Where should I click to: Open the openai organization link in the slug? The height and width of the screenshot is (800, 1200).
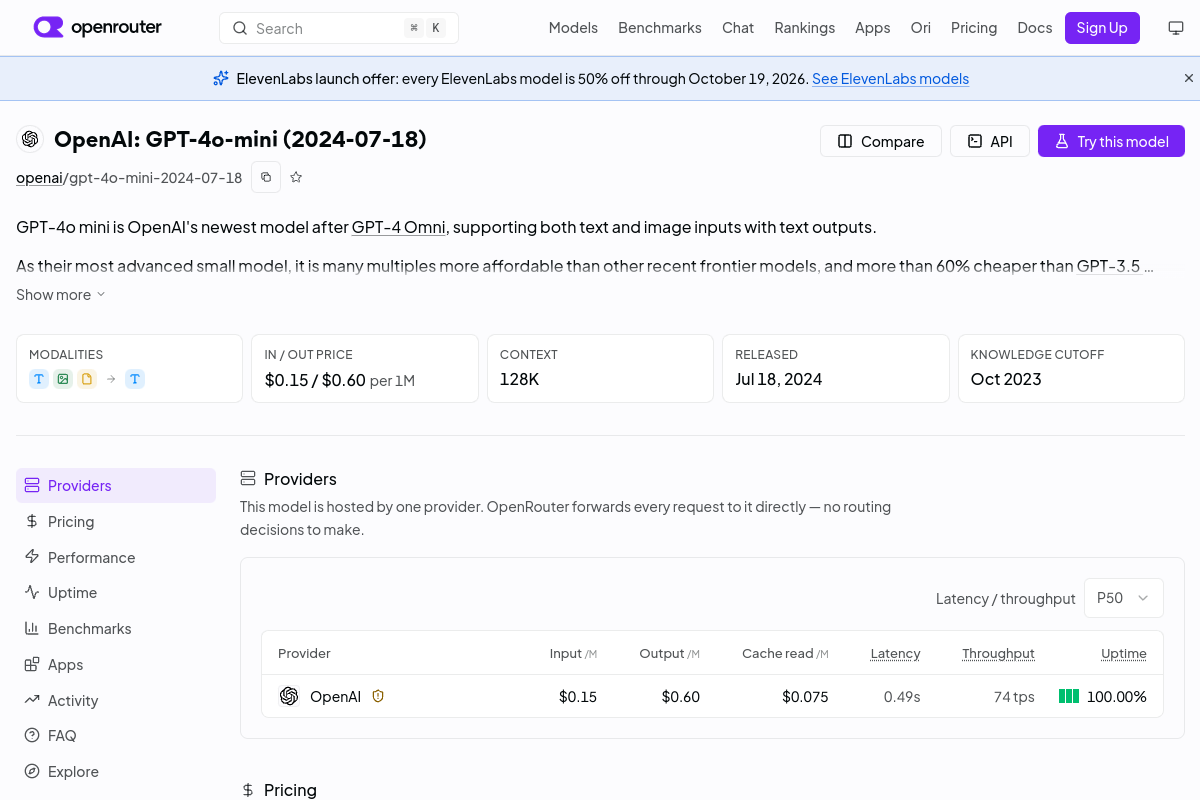coord(40,178)
